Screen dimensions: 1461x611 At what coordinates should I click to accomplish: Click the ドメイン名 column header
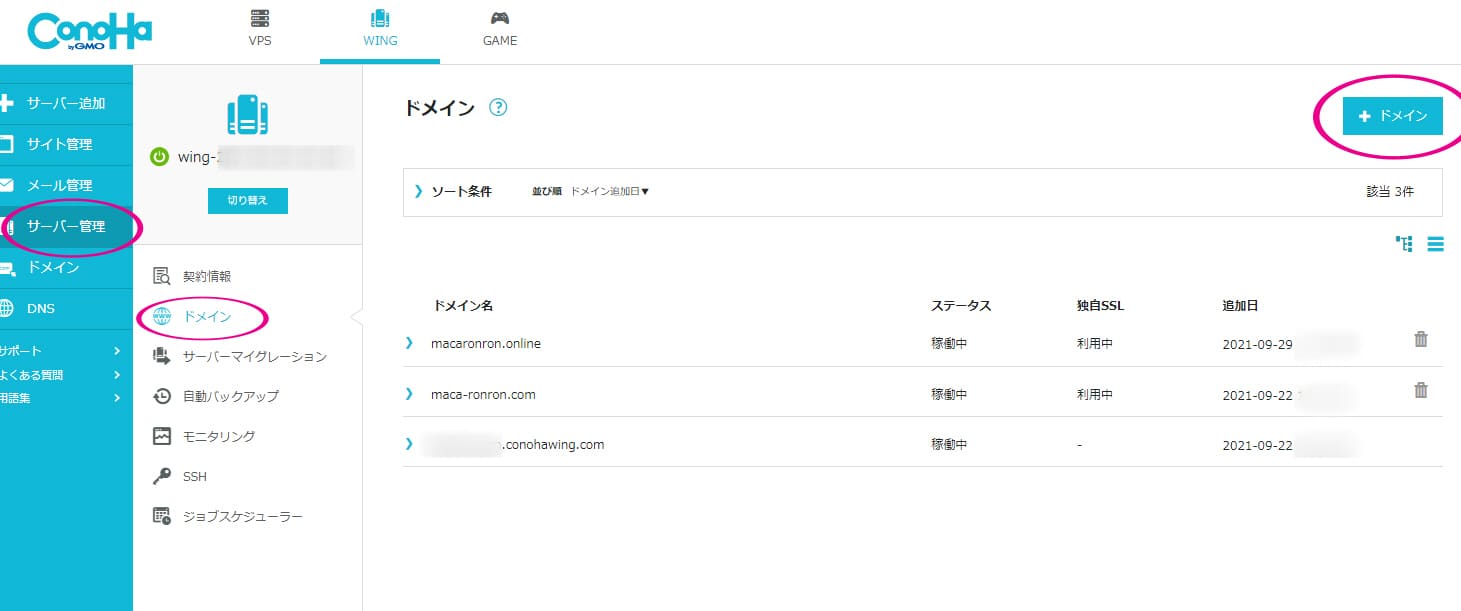coord(463,305)
